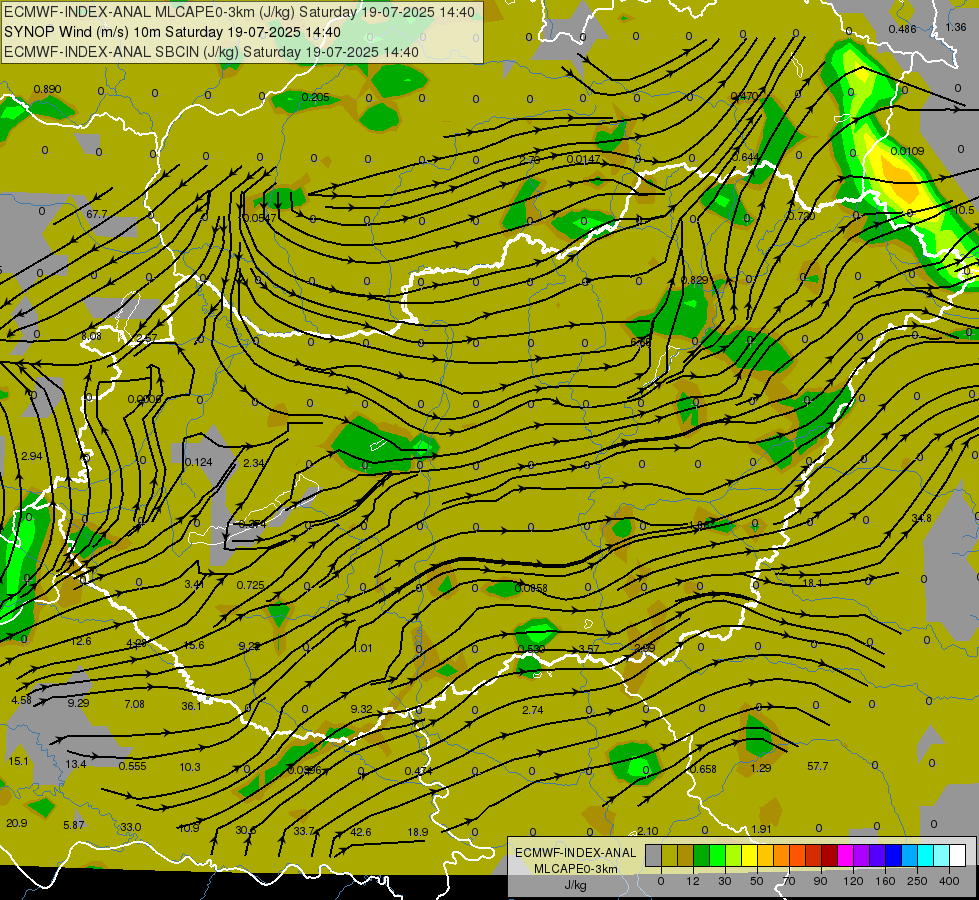Click the map value 6.68
This screenshot has width=979, height=900.
click(x=641, y=342)
